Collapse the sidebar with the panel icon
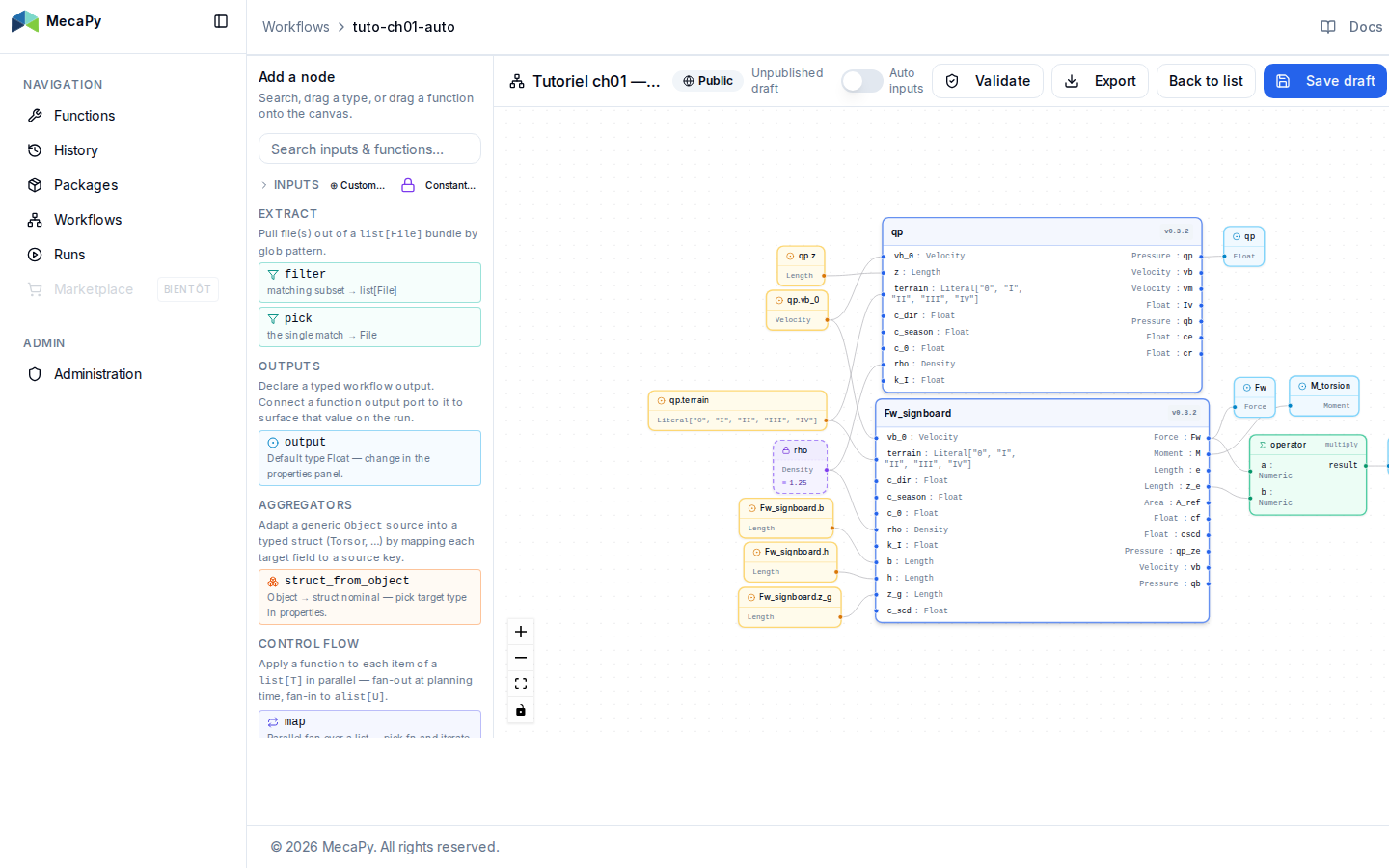Viewport: 1389px width, 868px height. tap(221, 21)
